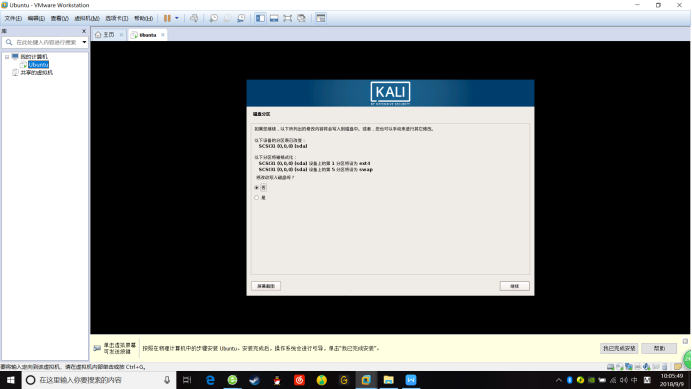
Task: Toggle the thumbnail bar view
Action: tap(274, 18)
